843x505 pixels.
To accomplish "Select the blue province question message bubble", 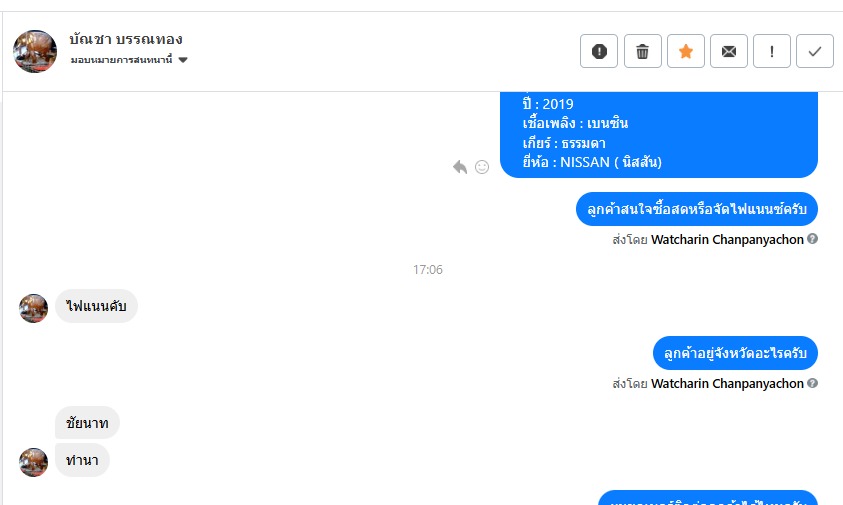I will pyautogui.click(x=735, y=353).
